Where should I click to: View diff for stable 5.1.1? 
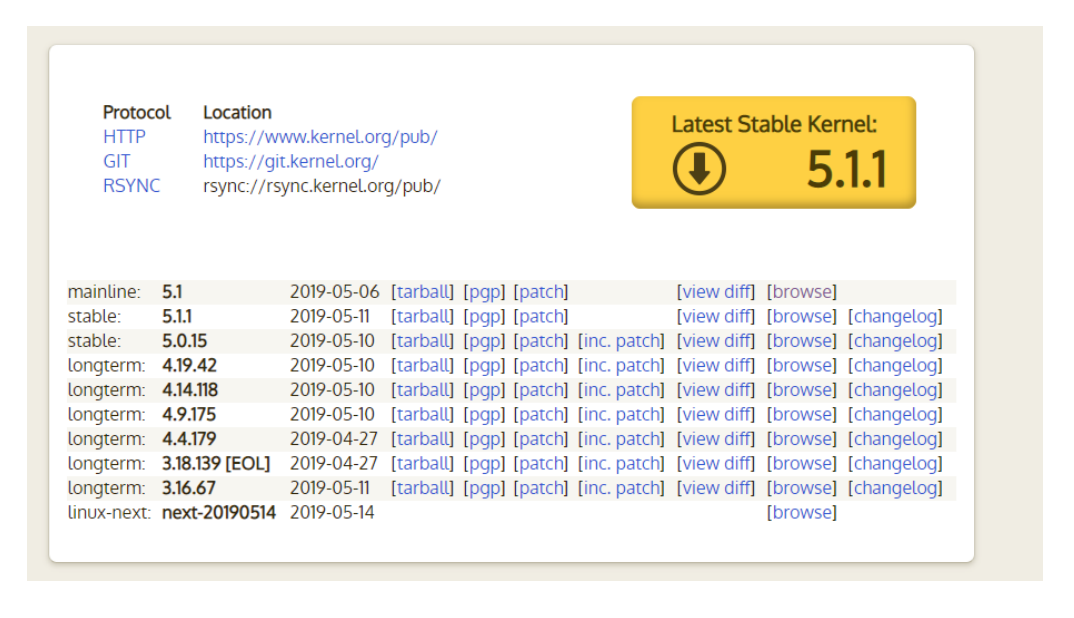(716, 317)
